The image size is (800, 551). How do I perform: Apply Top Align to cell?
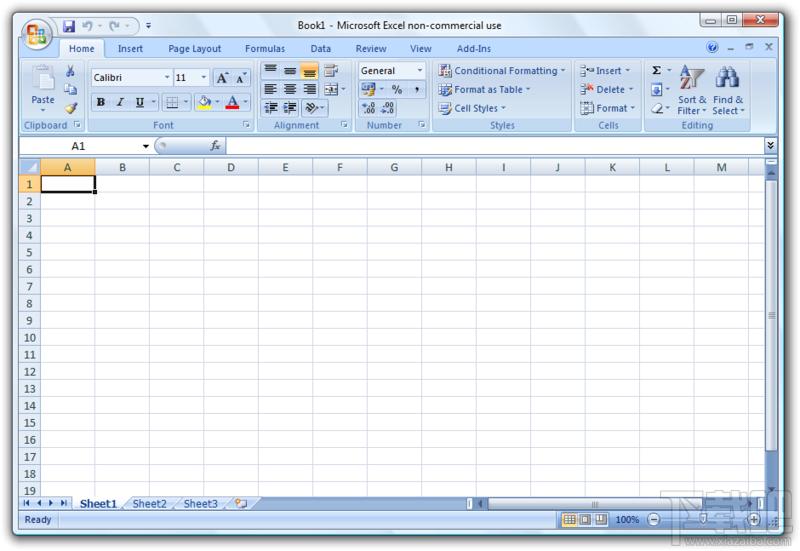[x=270, y=70]
